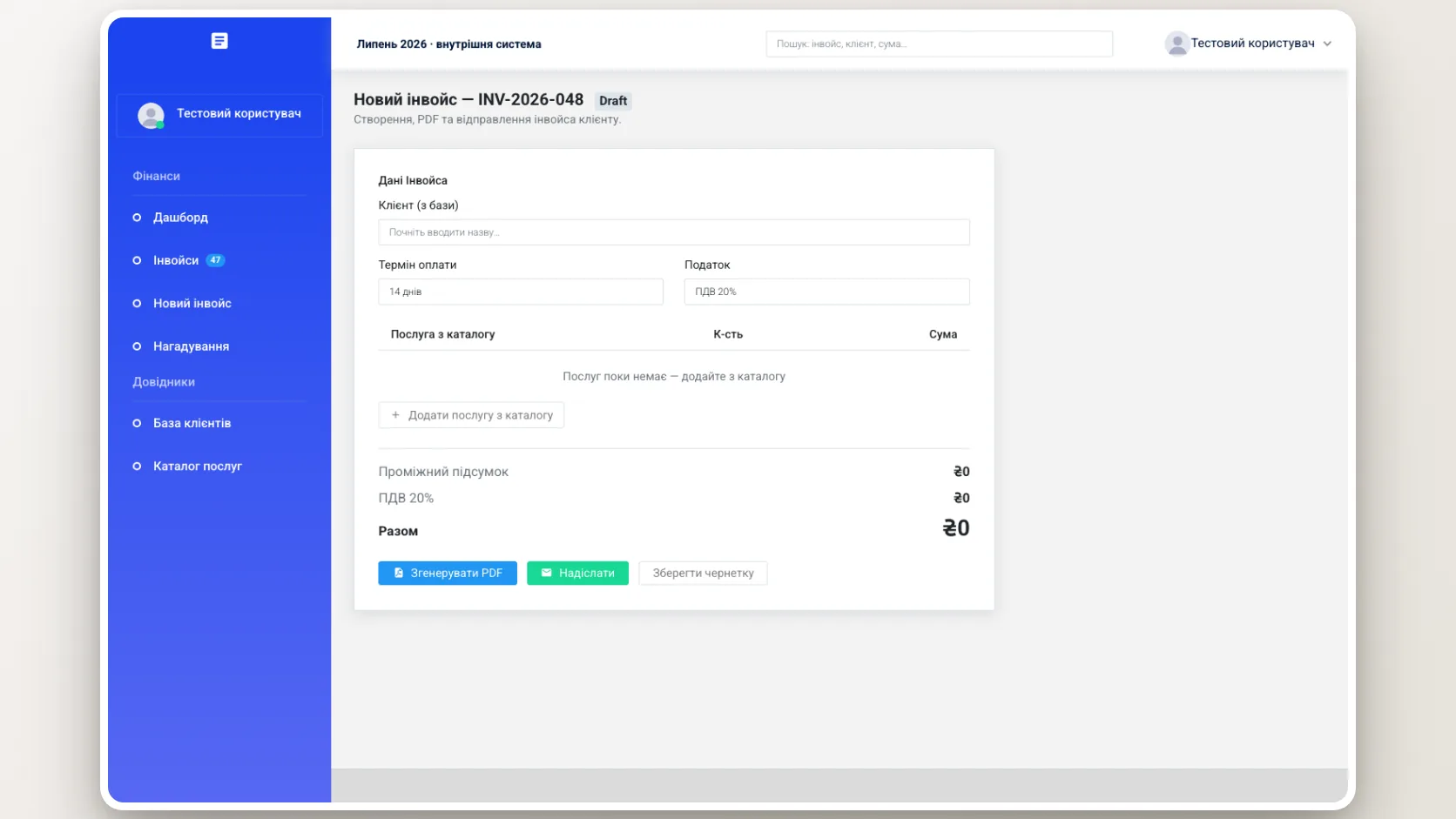The width and height of the screenshot is (1456, 819).
Task: Click the Дашборд circle bullet icon
Action: (x=137, y=218)
